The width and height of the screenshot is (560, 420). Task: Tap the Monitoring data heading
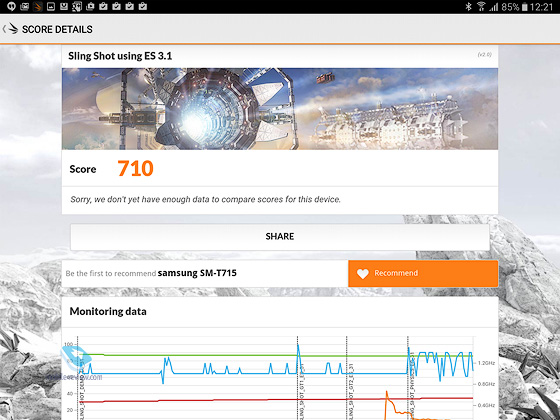coord(108,311)
